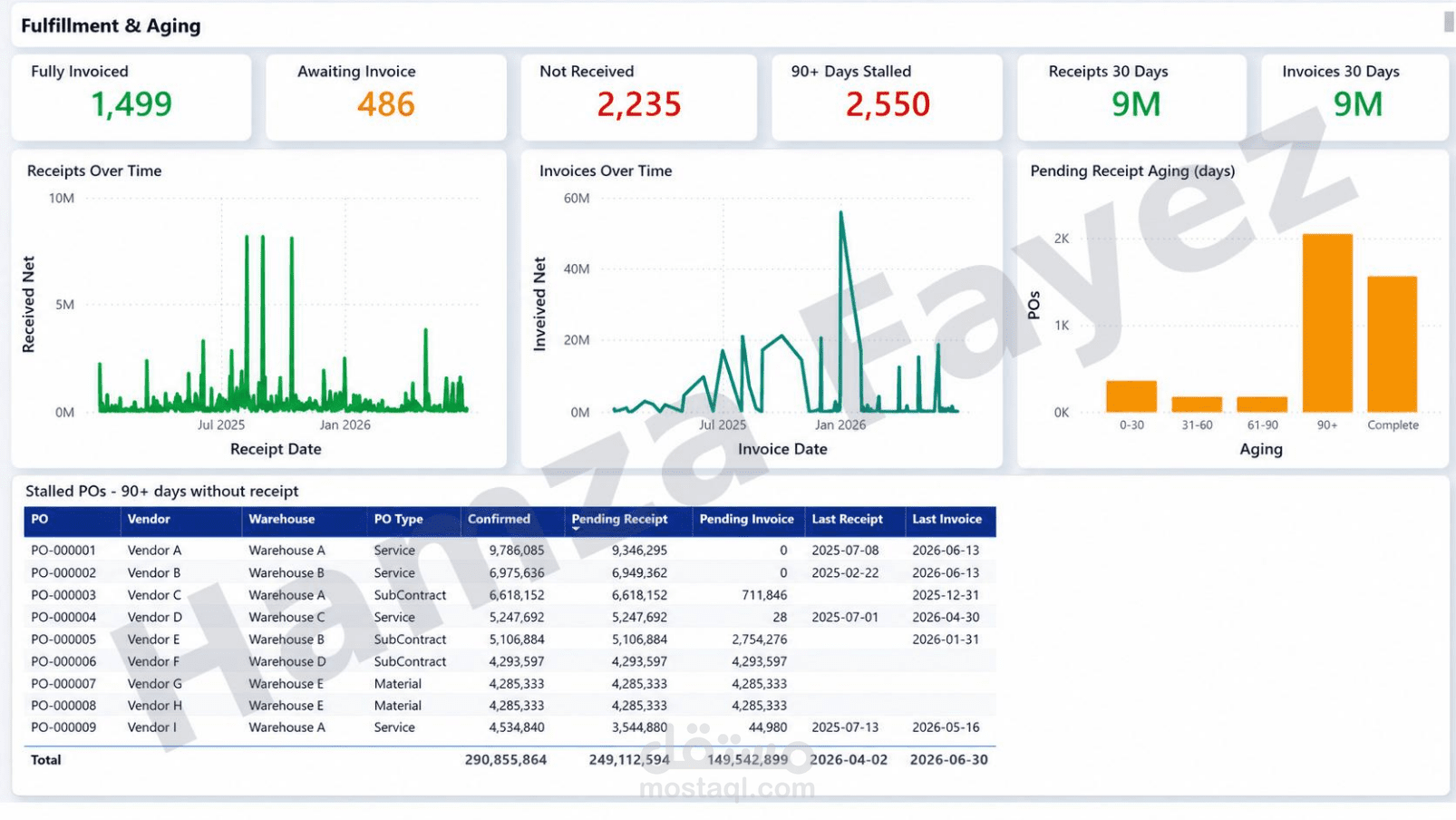Select the 90+ Days Stalled 2,550 card
Image resolution: width=1456 pixels, height=820 pixels.
(x=887, y=97)
